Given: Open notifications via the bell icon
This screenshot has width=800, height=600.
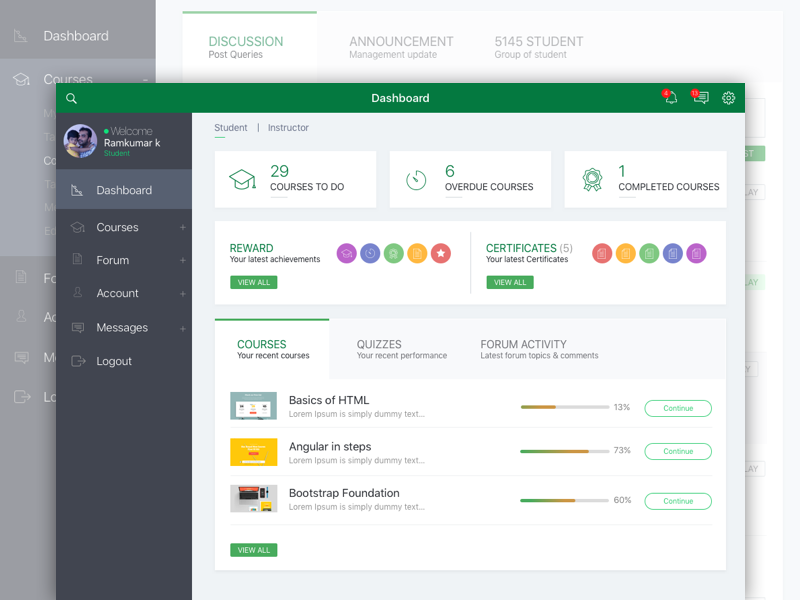Looking at the screenshot, I should tap(669, 98).
